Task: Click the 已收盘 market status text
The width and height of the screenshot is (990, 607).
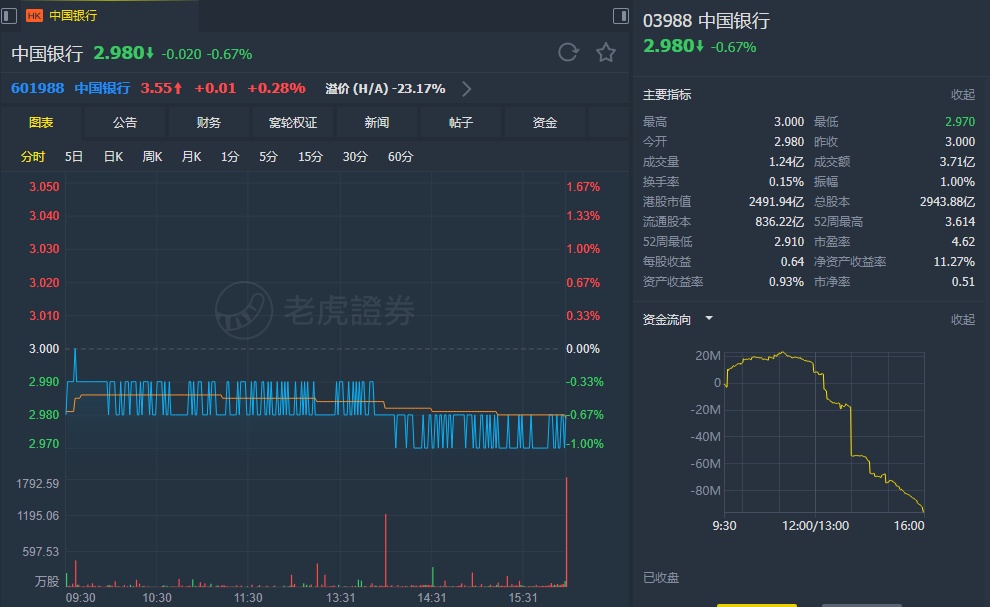Action: pos(661,577)
